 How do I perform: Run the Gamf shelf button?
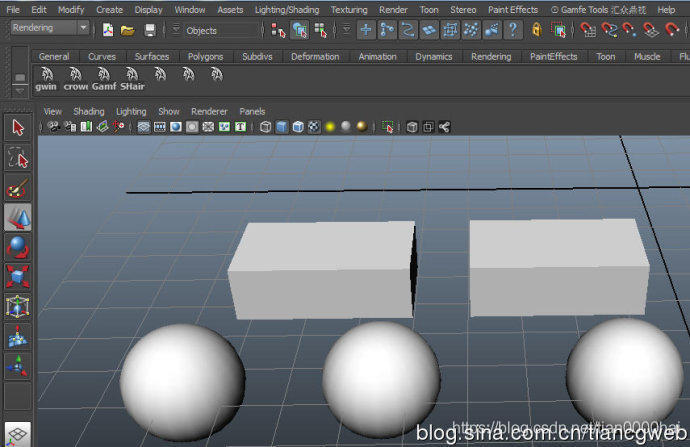(x=104, y=79)
